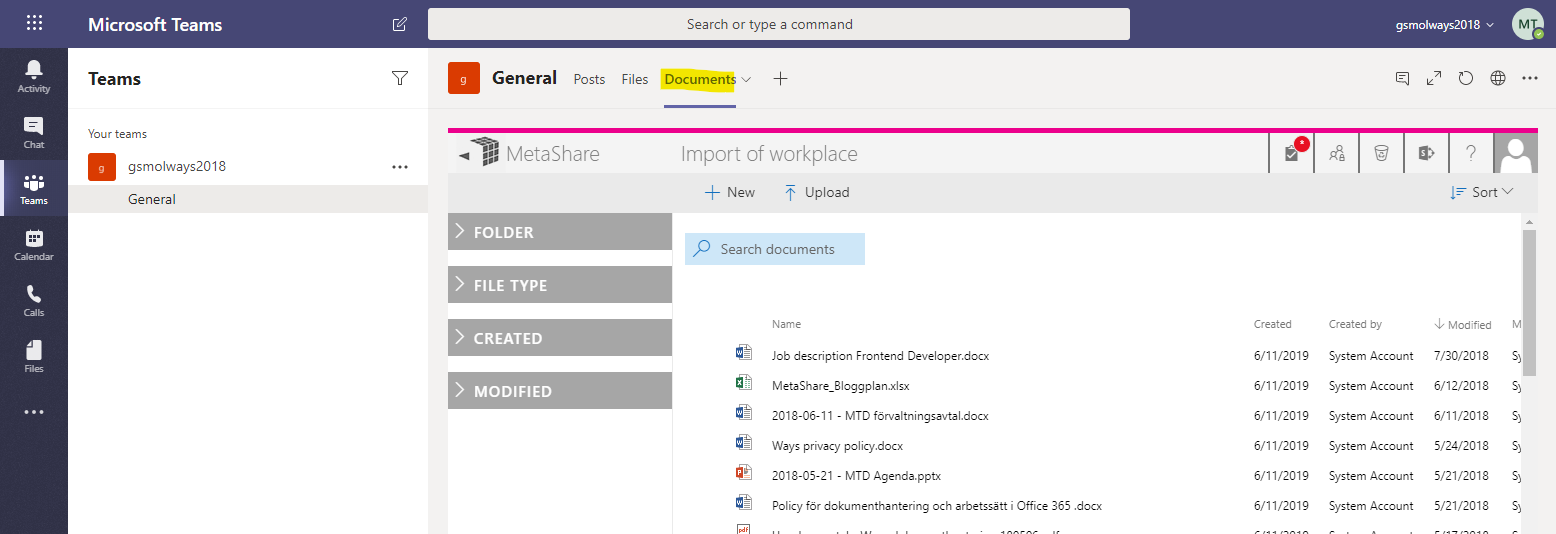Reload the Documents tab
1556x534 pixels.
pos(1466,78)
